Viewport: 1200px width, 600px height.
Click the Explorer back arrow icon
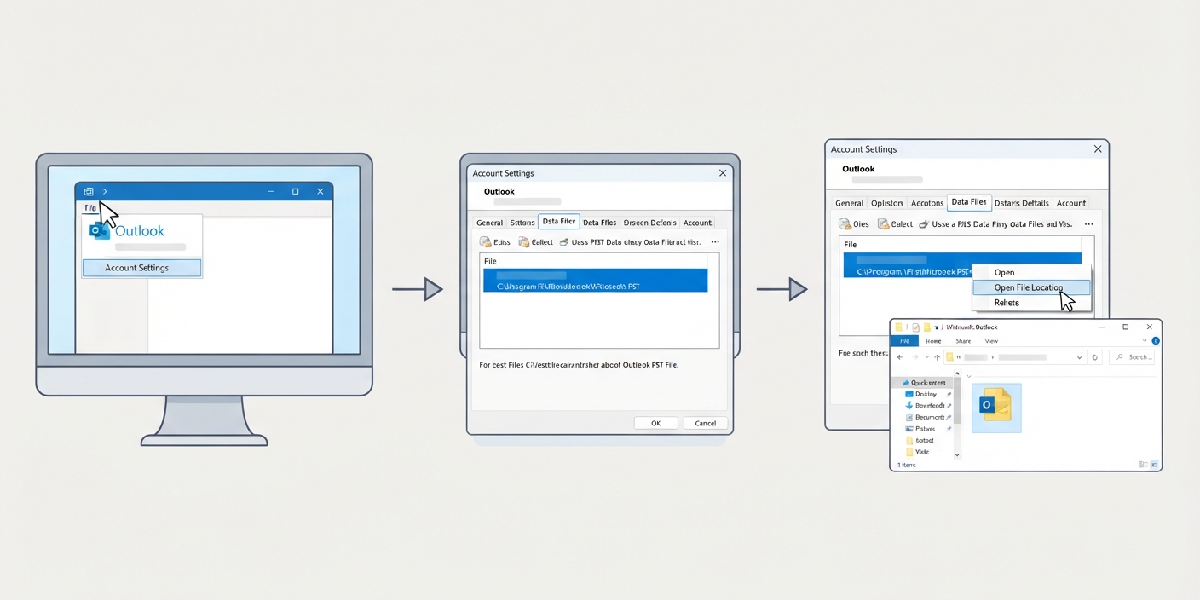click(900, 357)
